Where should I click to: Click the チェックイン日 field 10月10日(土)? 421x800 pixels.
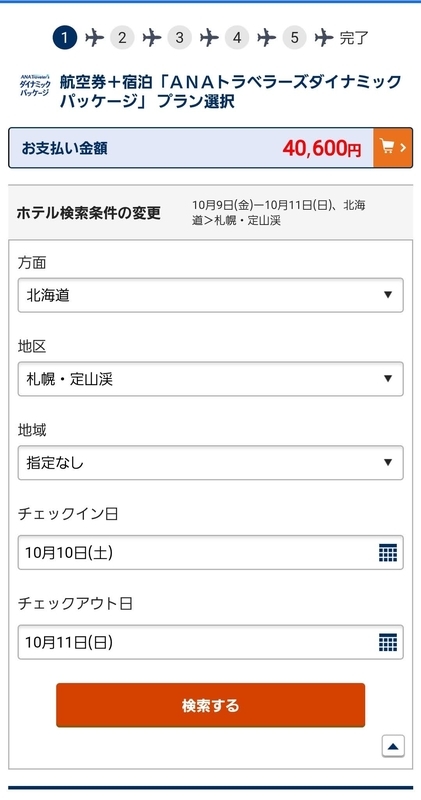tap(210, 553)
